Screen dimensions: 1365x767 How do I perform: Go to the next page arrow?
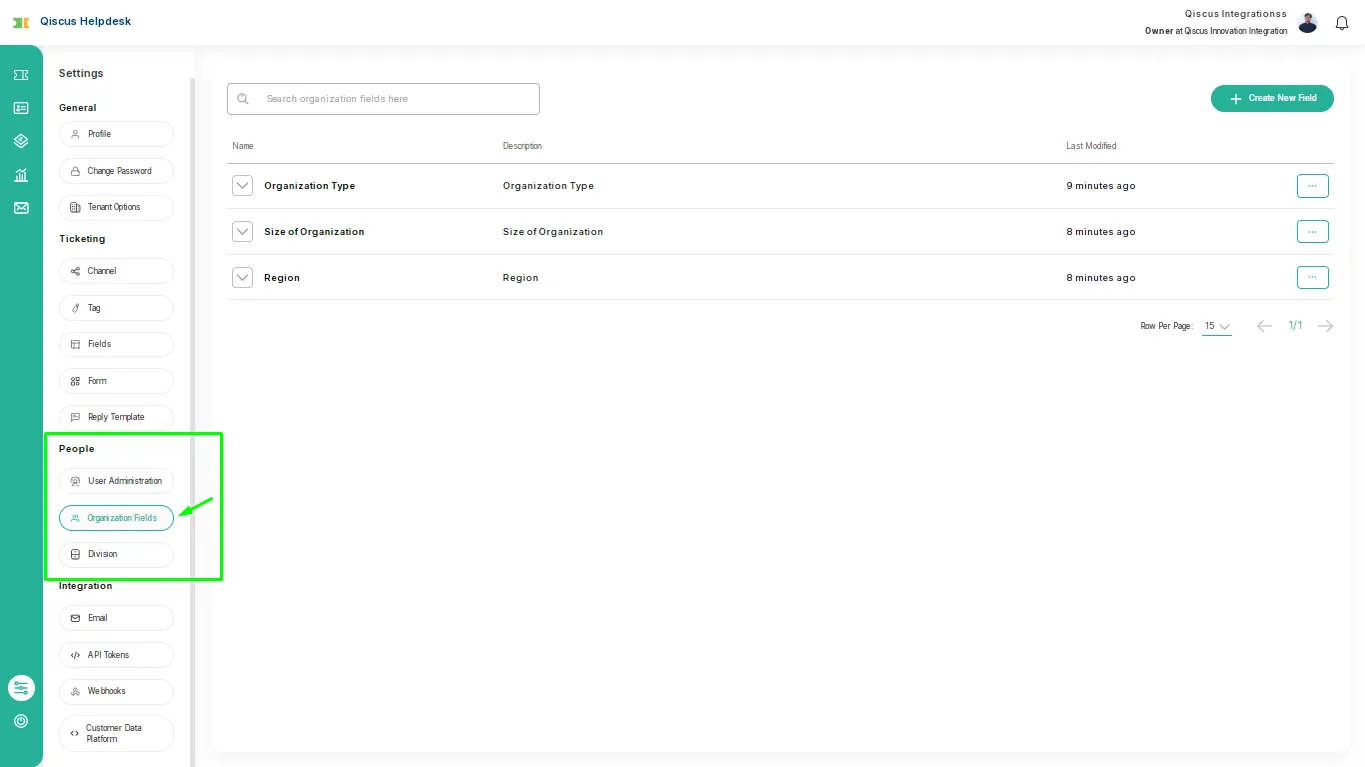[x=1325, y=326]
